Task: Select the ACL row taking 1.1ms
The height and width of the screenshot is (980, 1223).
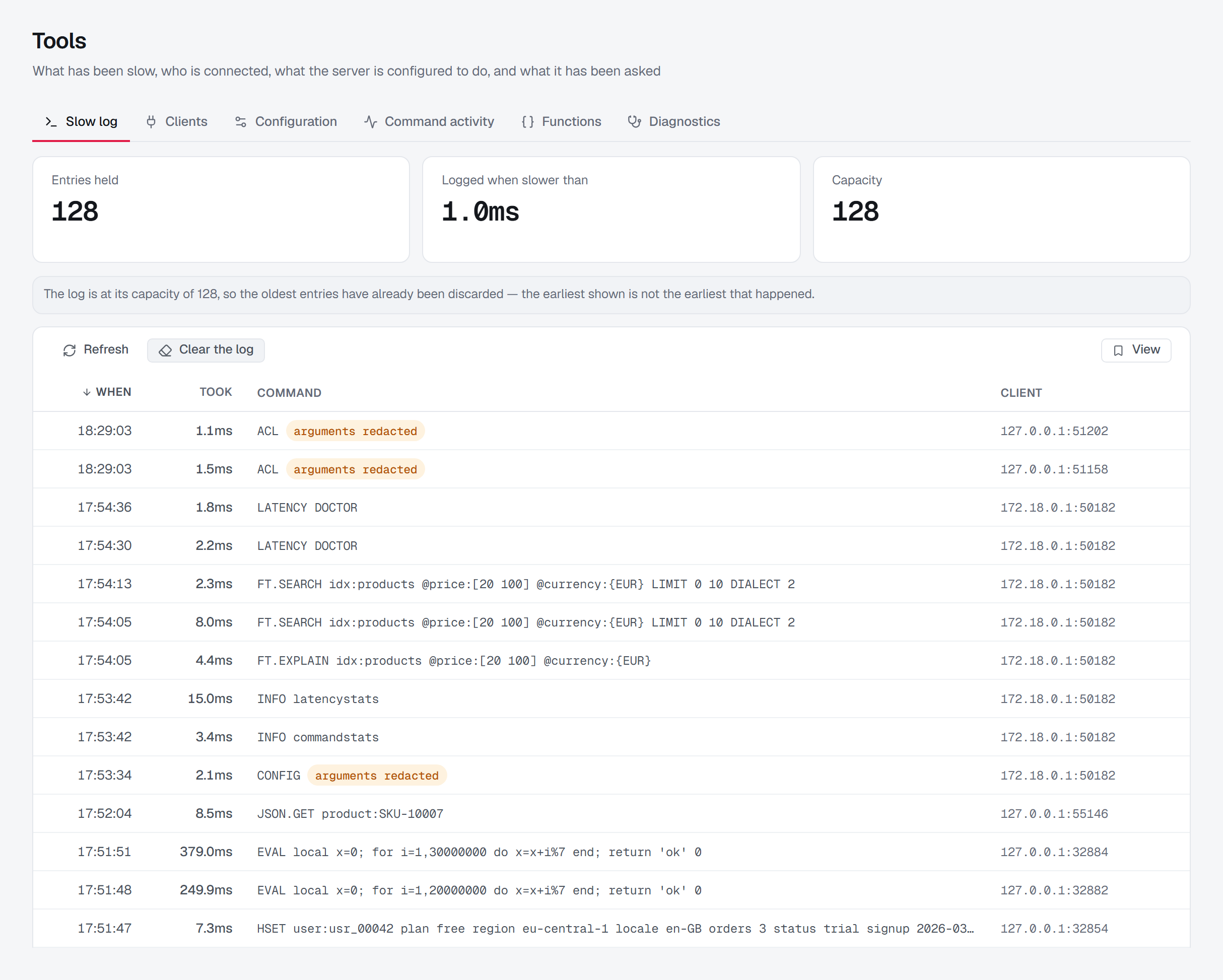Action: pos(611,431)
